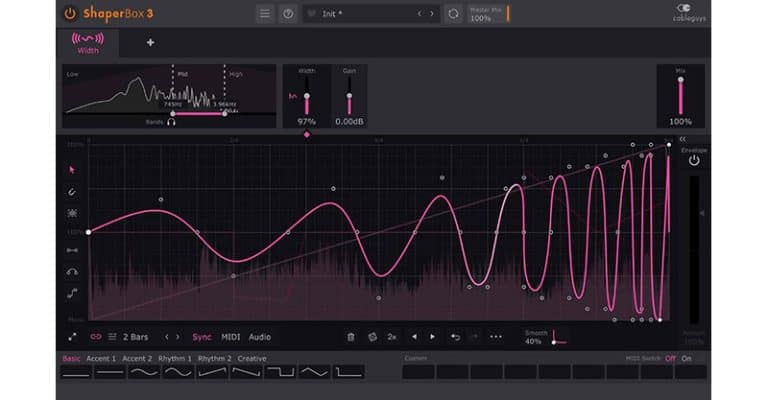Set MIDI Switch to On
Image resolution: width=768 pixels, height=400 pixels.
(x=687, y=358)
